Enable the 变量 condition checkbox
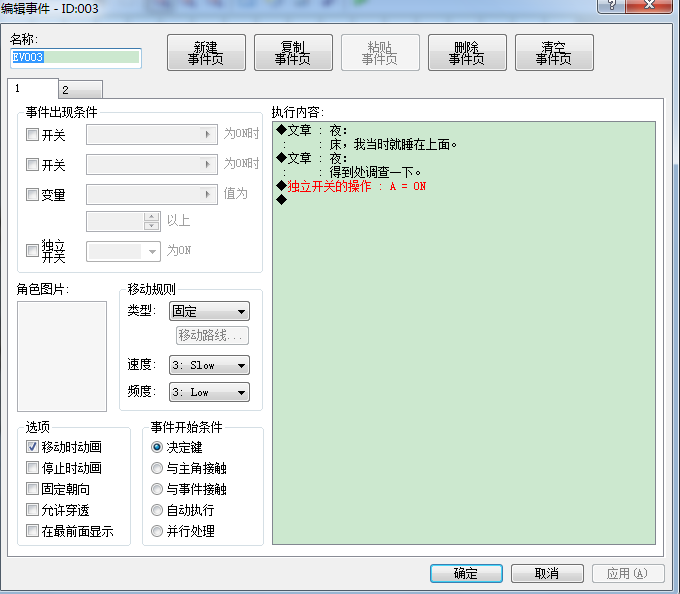 pyautogui.click(x=33, y=194)
